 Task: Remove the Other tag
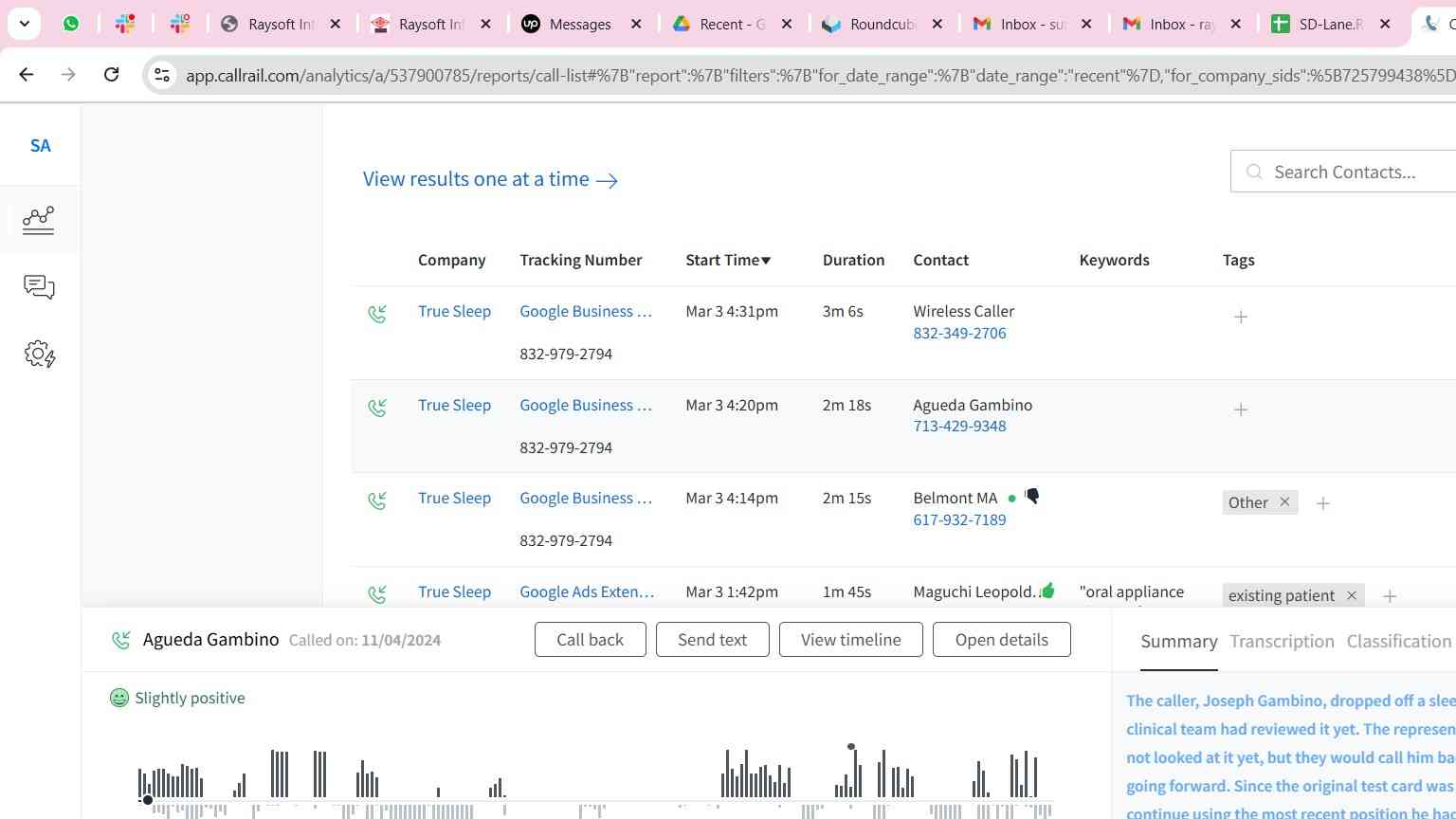pyautogui.click(x=1284, y=502)
